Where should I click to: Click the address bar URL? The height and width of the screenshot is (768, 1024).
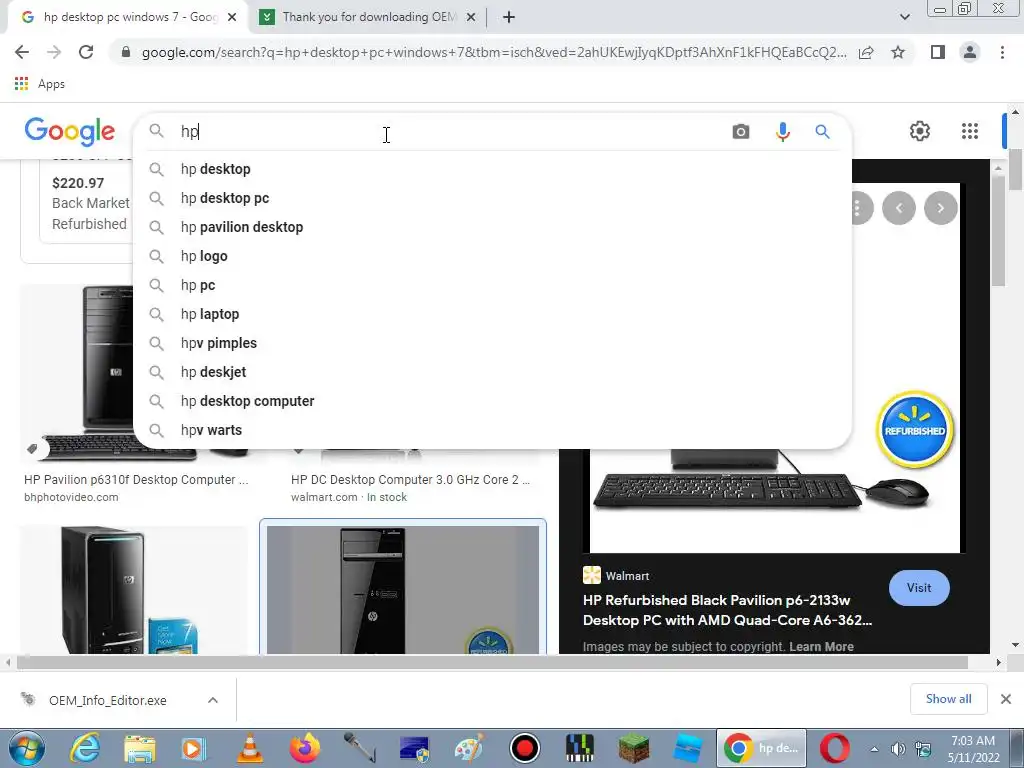click(x=494, y=52)
